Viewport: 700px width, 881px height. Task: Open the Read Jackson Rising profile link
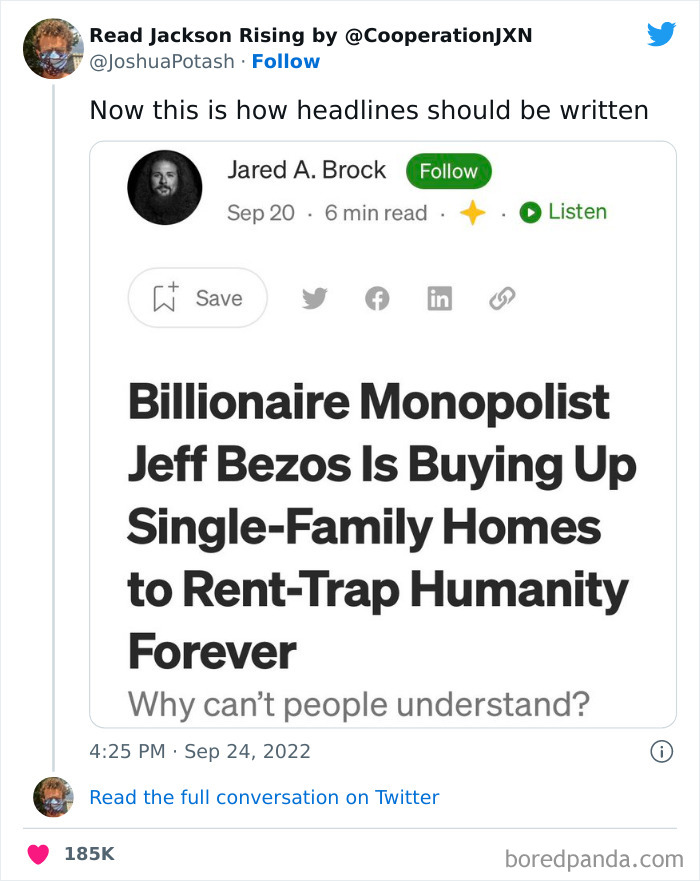point(310,33)
